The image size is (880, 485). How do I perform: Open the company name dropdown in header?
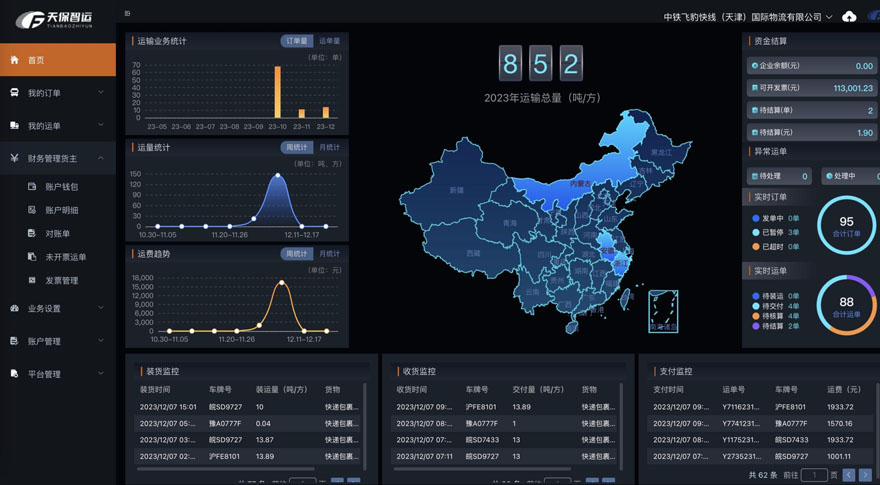[748, 17]
